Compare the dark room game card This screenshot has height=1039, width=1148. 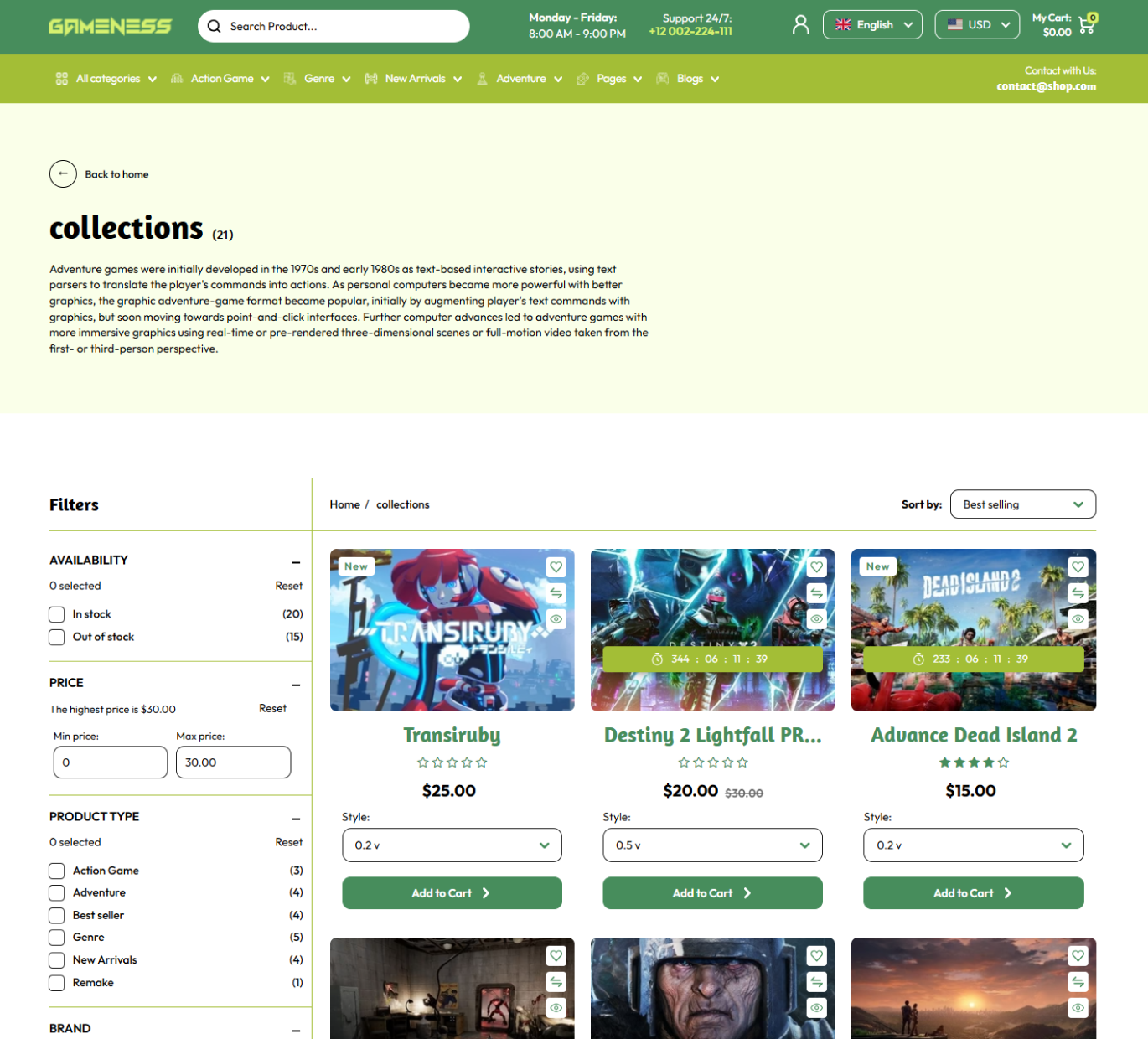(556, 982)
